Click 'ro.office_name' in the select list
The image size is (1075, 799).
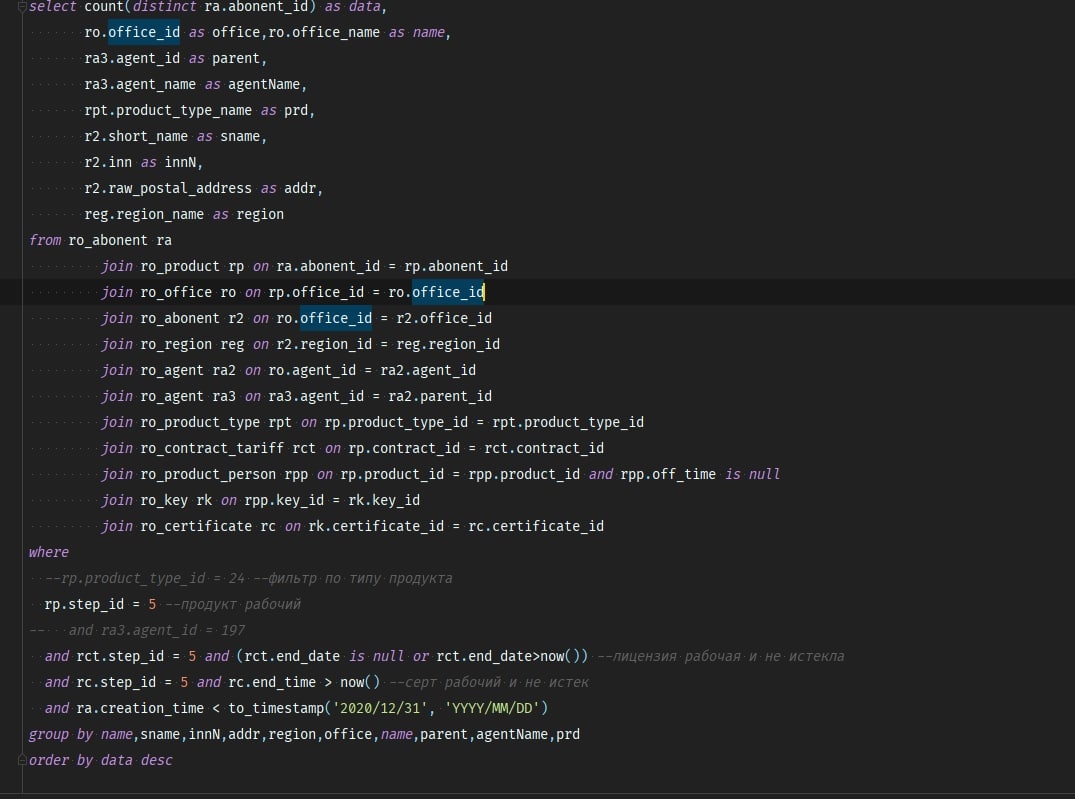324,32
